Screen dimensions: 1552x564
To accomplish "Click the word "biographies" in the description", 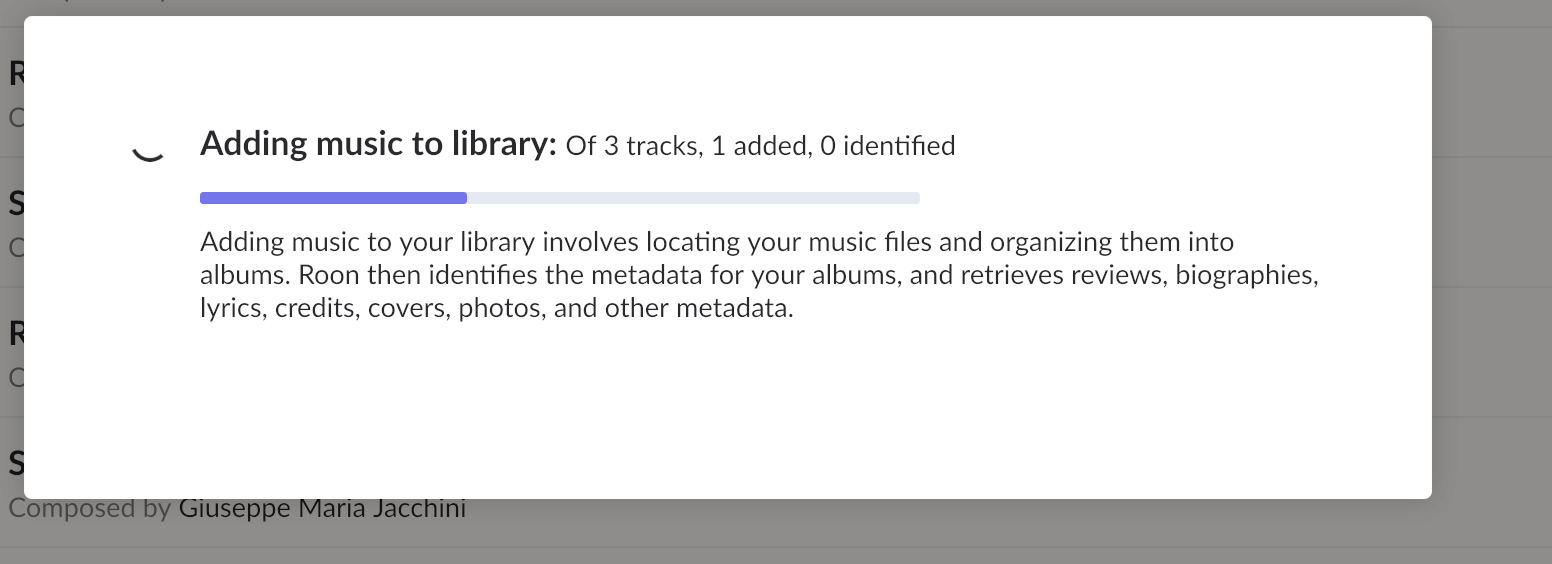I will click(1246, 275).
